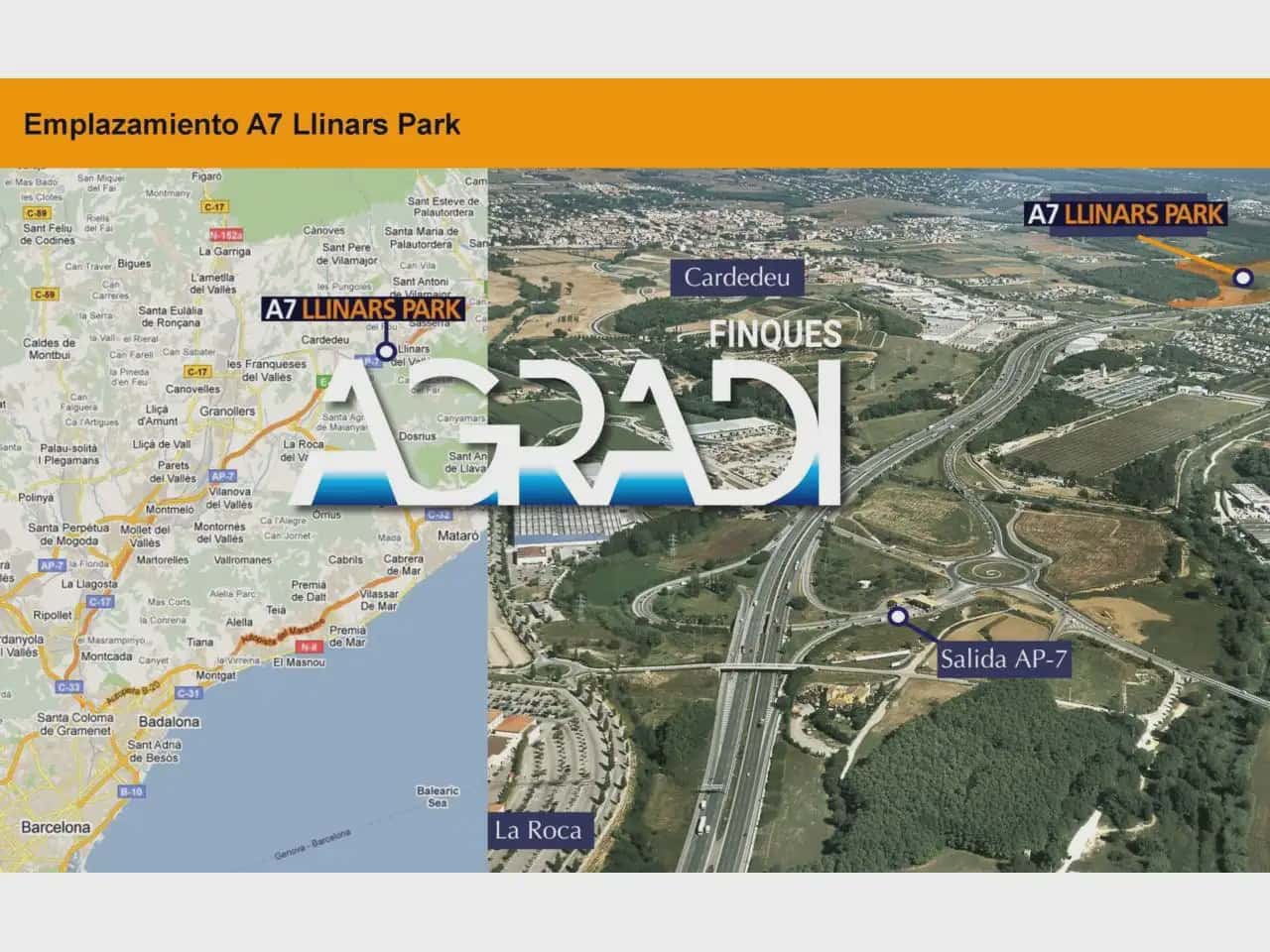
Task: Click the Ripollet map label
Action: coord(52,615)
